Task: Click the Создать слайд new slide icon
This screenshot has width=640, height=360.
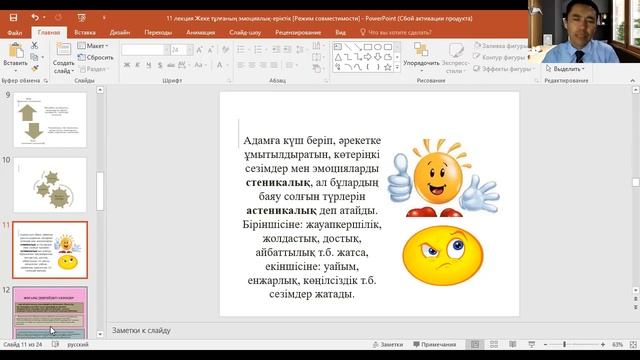Action: coord(63,50)
